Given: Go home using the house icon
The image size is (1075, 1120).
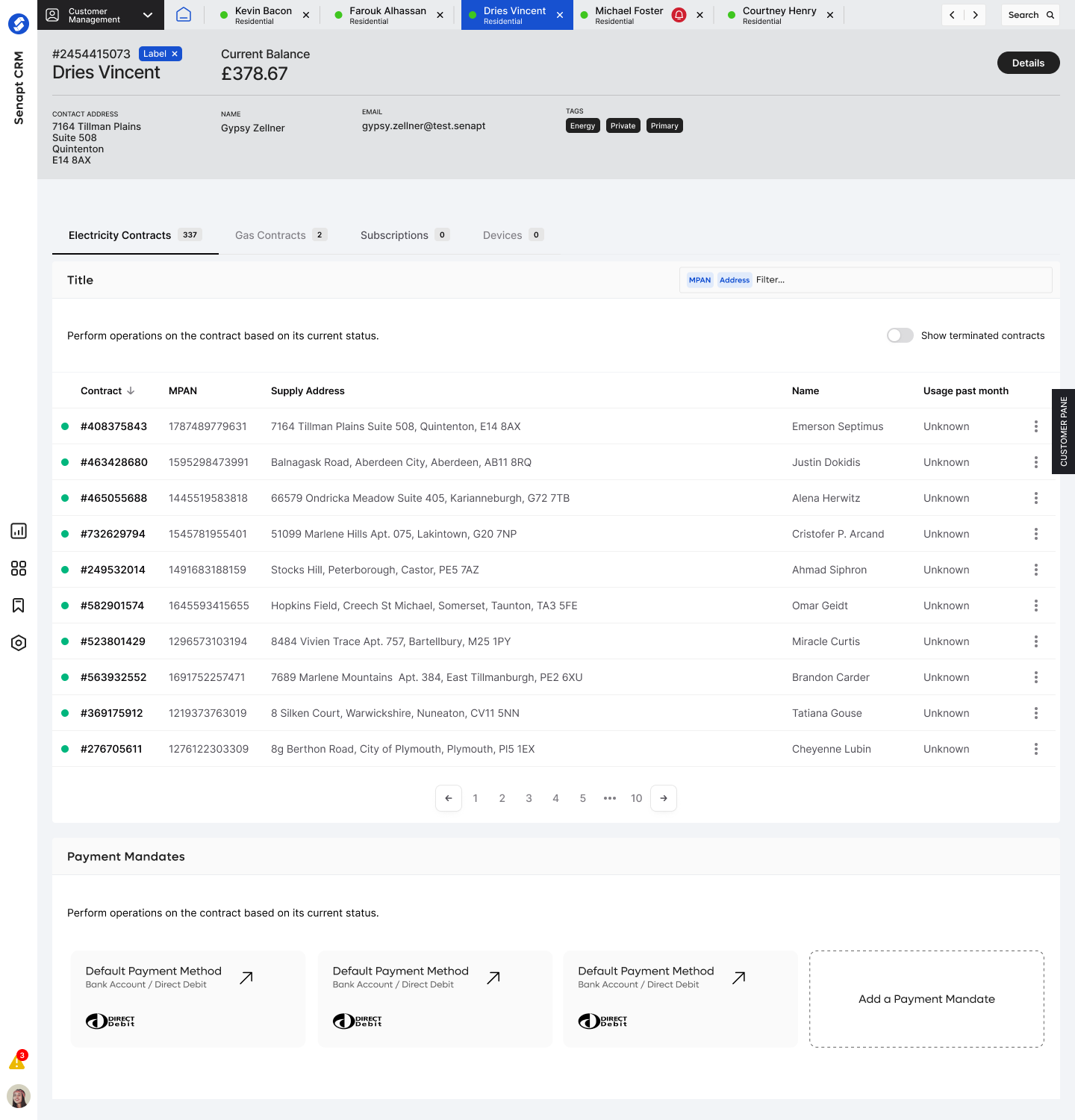Looking at the screenshot, I should click(184, 14).
